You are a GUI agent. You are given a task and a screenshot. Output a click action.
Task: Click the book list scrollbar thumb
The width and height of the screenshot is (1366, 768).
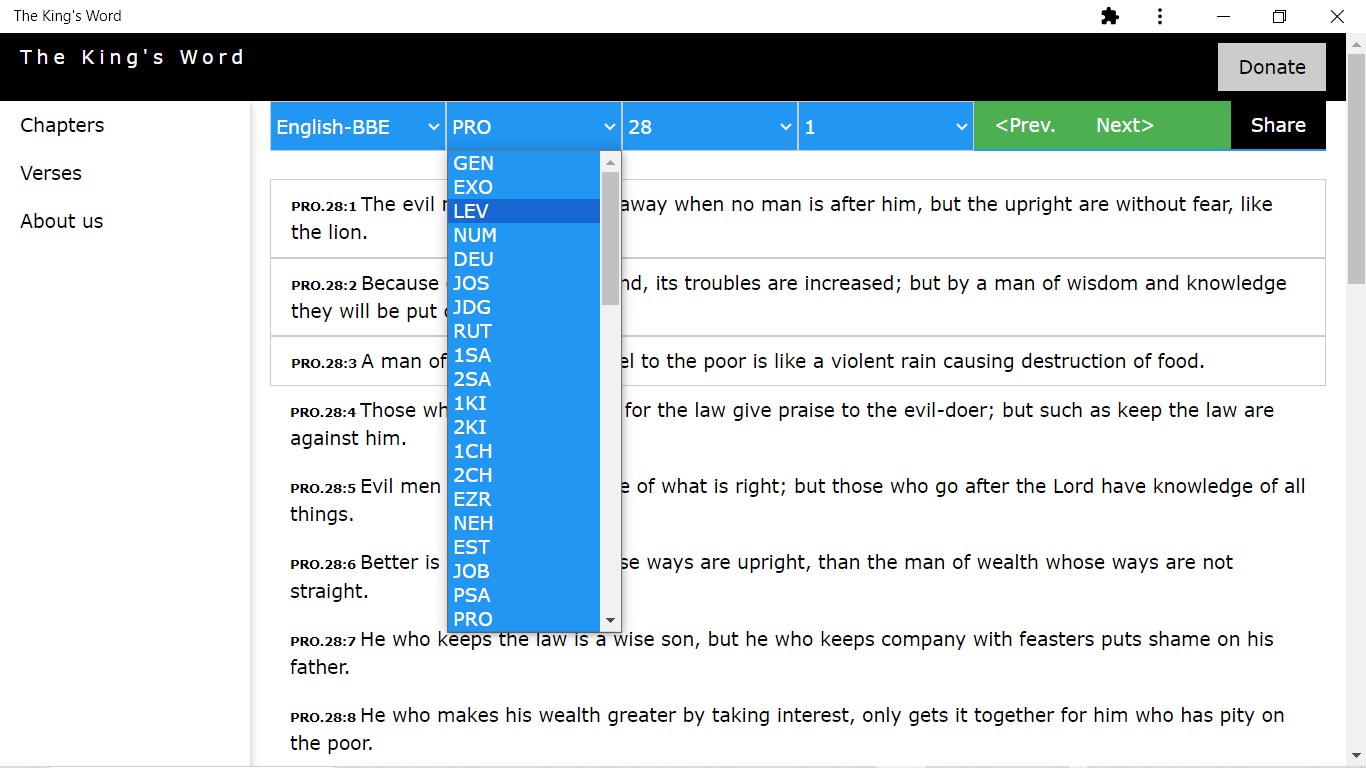pyautogui.click(x=610, y=238)
